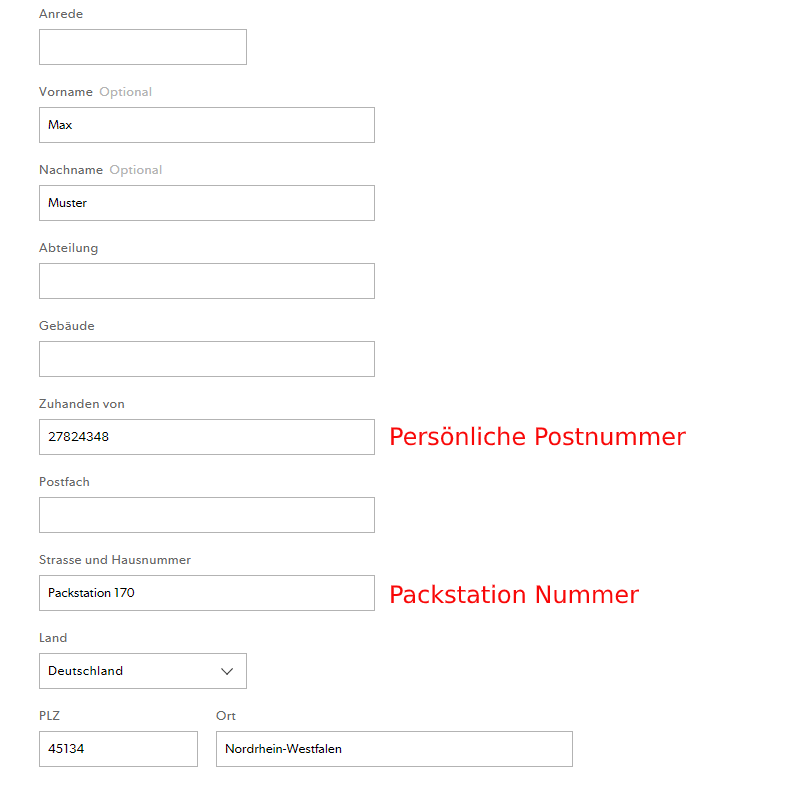The height and width of the screenshot is (791, 804).
Task: Select the Zuhanden von field with 27824348
Action: 206,437
